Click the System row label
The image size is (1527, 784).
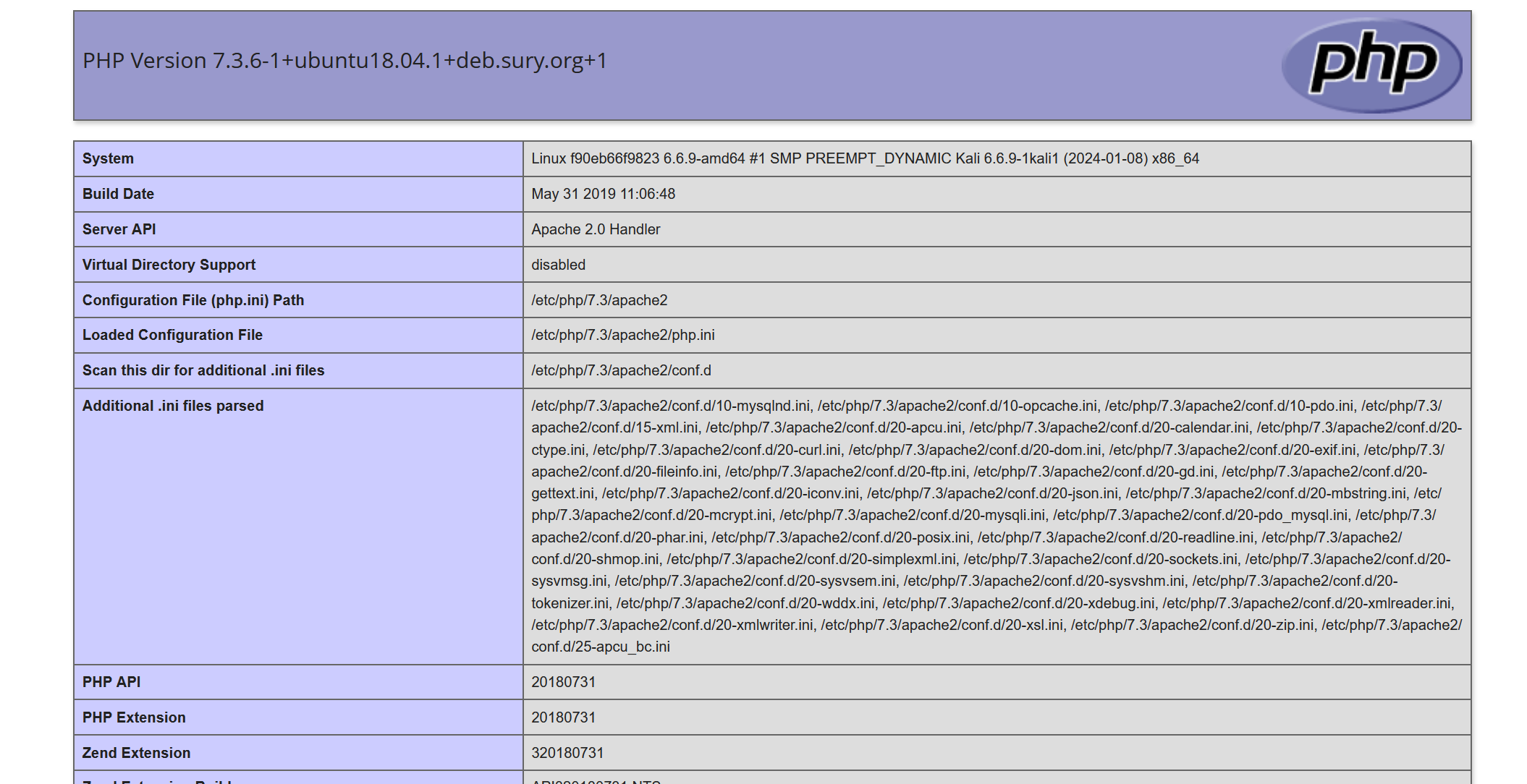[108, 158]
